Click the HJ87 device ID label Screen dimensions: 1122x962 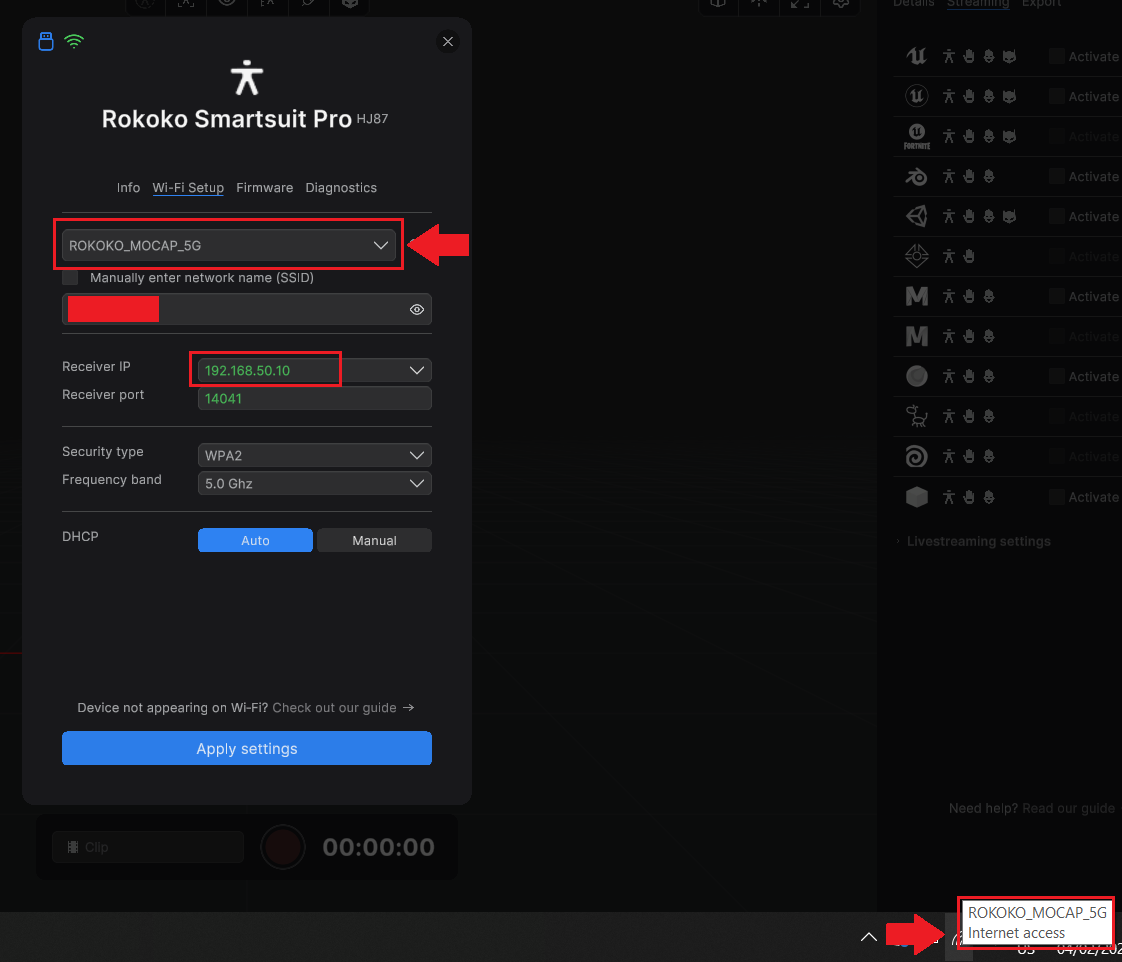(372, 119)
